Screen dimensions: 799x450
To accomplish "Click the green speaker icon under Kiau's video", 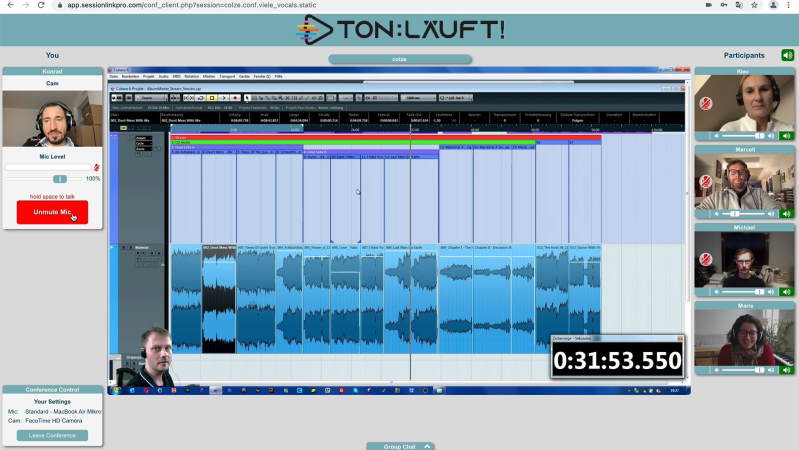I will pos(787,135).
